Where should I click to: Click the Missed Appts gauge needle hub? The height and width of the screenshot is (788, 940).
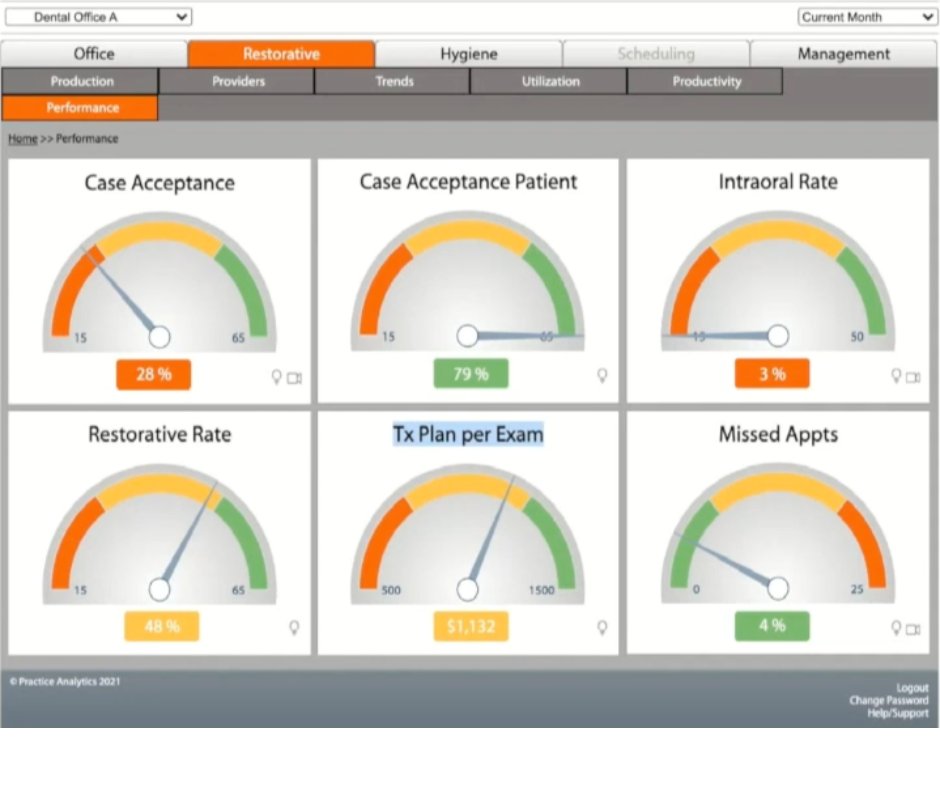[778, 589]
